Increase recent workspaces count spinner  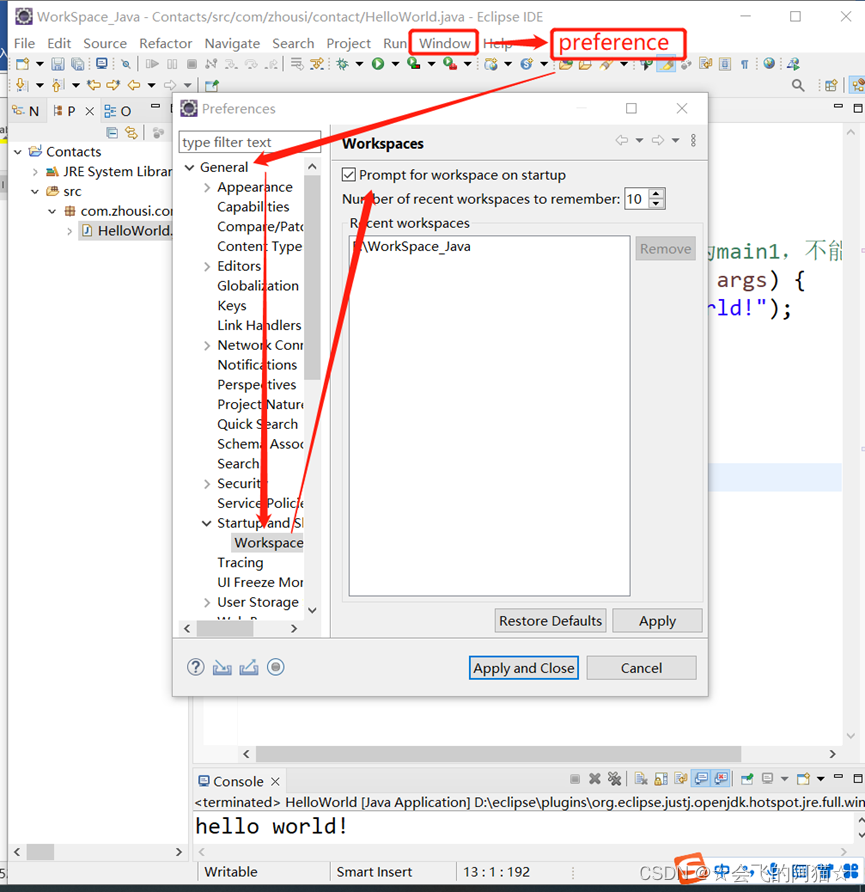[656, 193]
